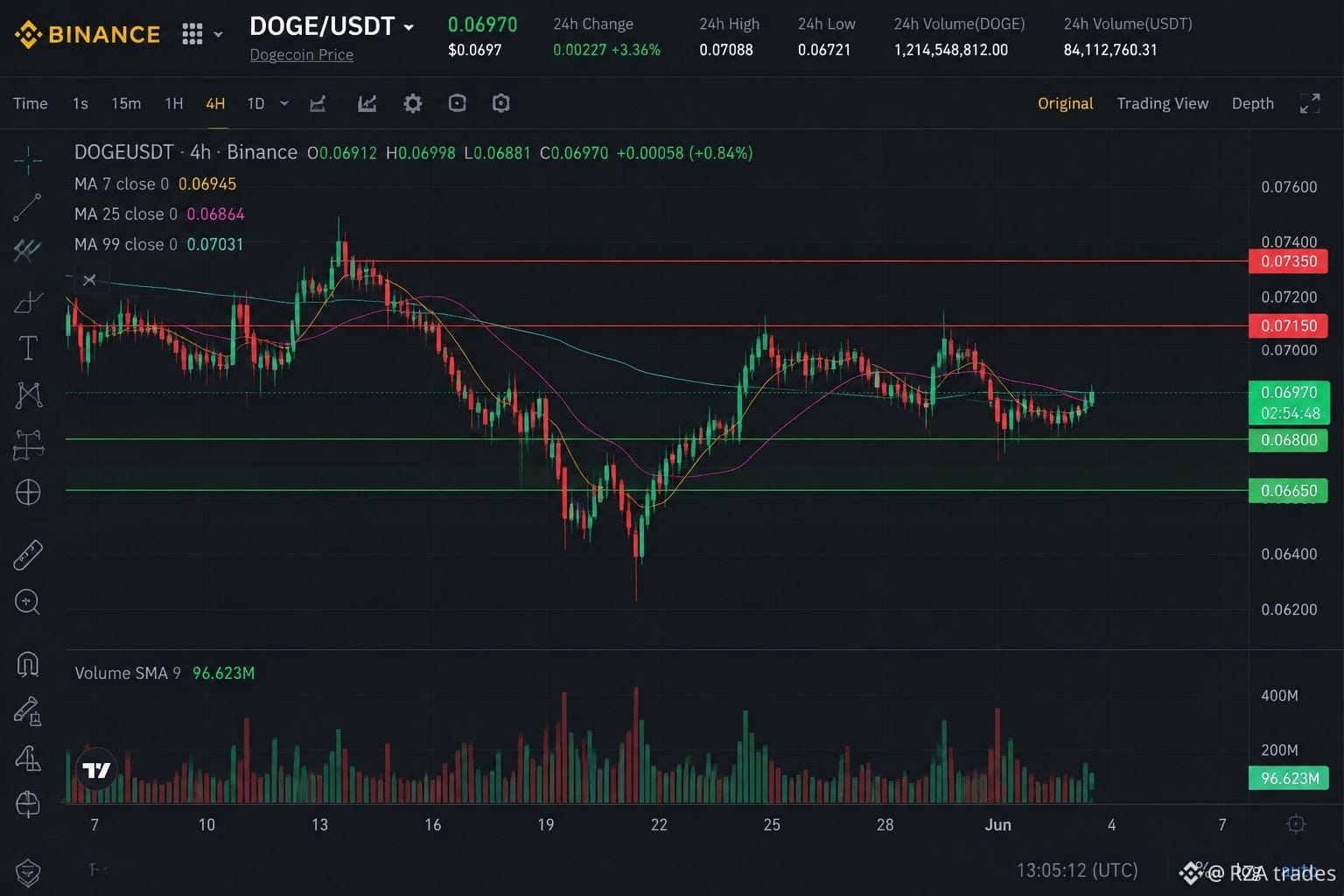Switch to the 1s interval
The image size is (1344, 896).
(80, 103)
